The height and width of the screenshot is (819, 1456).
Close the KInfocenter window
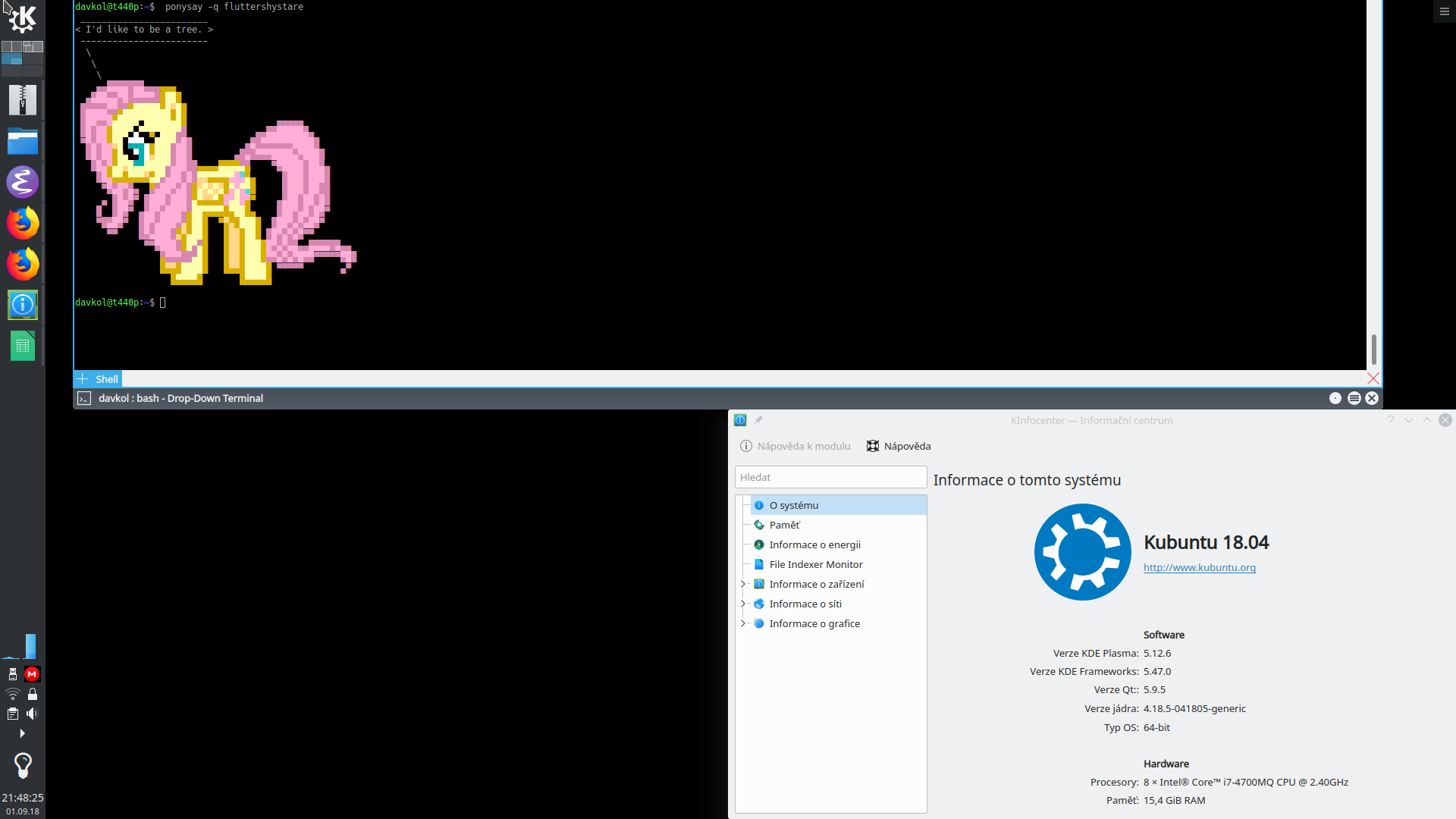pyautogui.click(x=1445, y=420)
